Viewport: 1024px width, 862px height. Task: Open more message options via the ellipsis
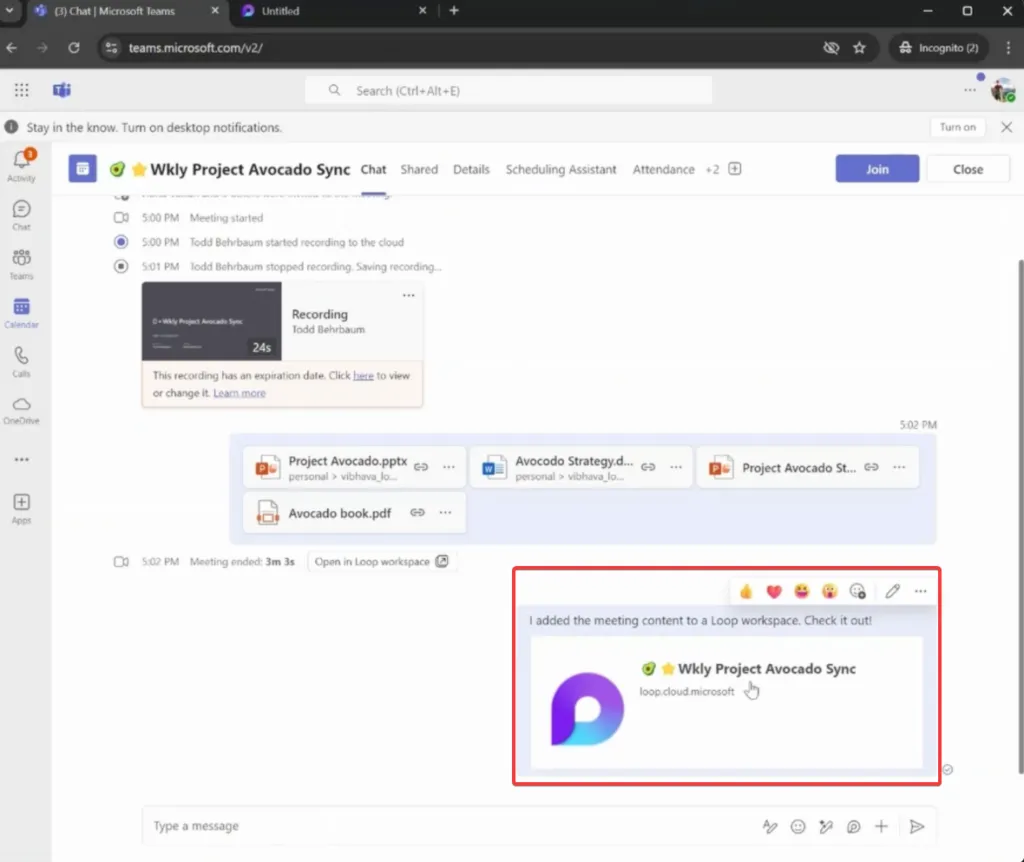coord(920,591)
